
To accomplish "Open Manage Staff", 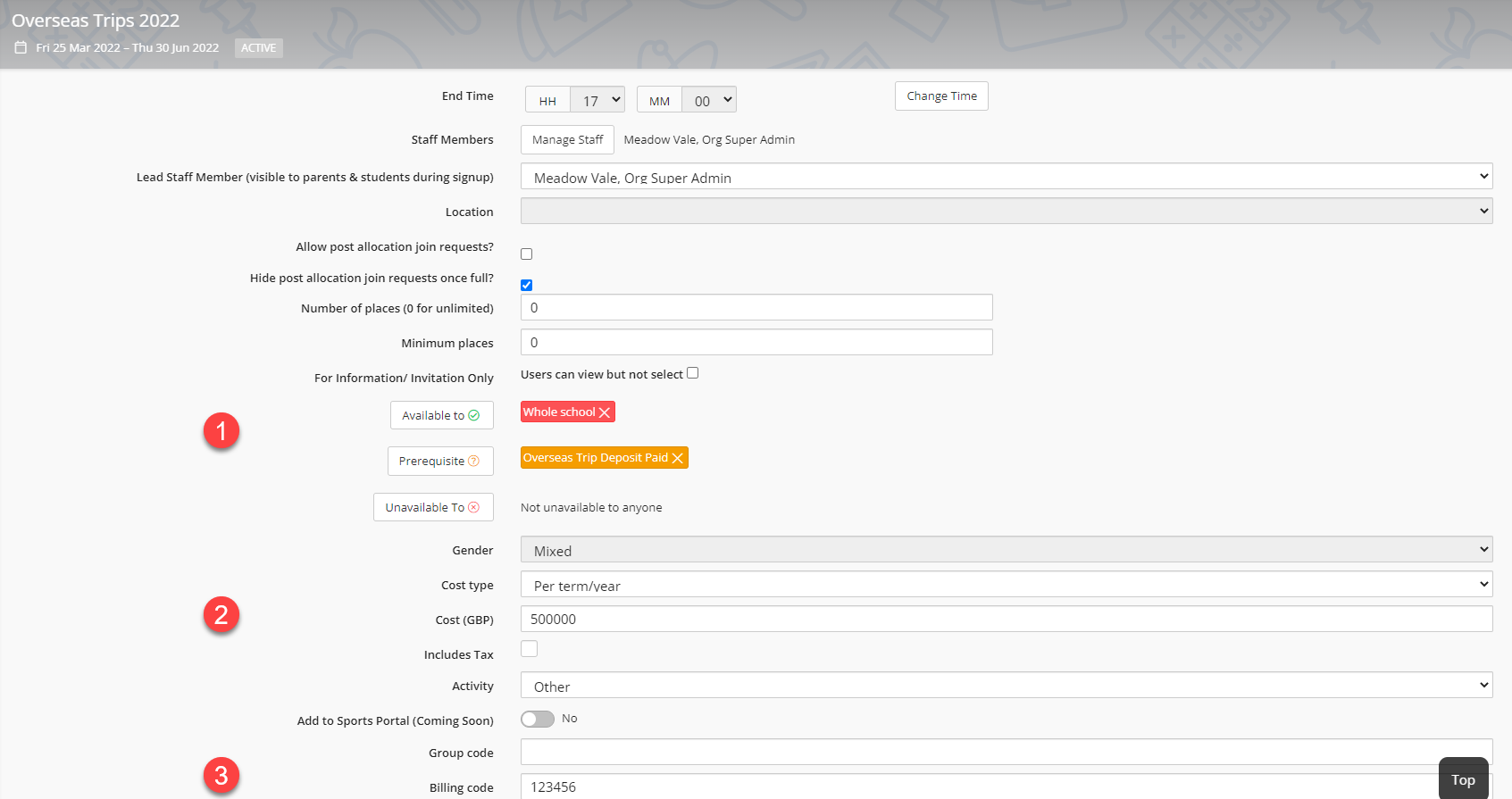I will pos(567,139).
